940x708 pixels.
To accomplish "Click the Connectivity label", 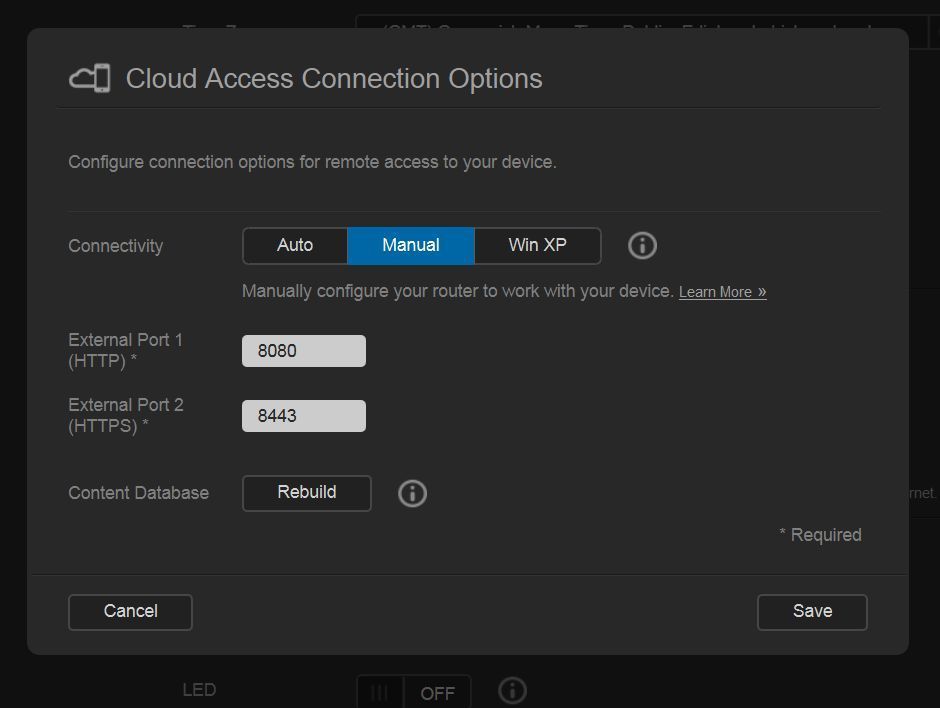I will click(115, 246).
